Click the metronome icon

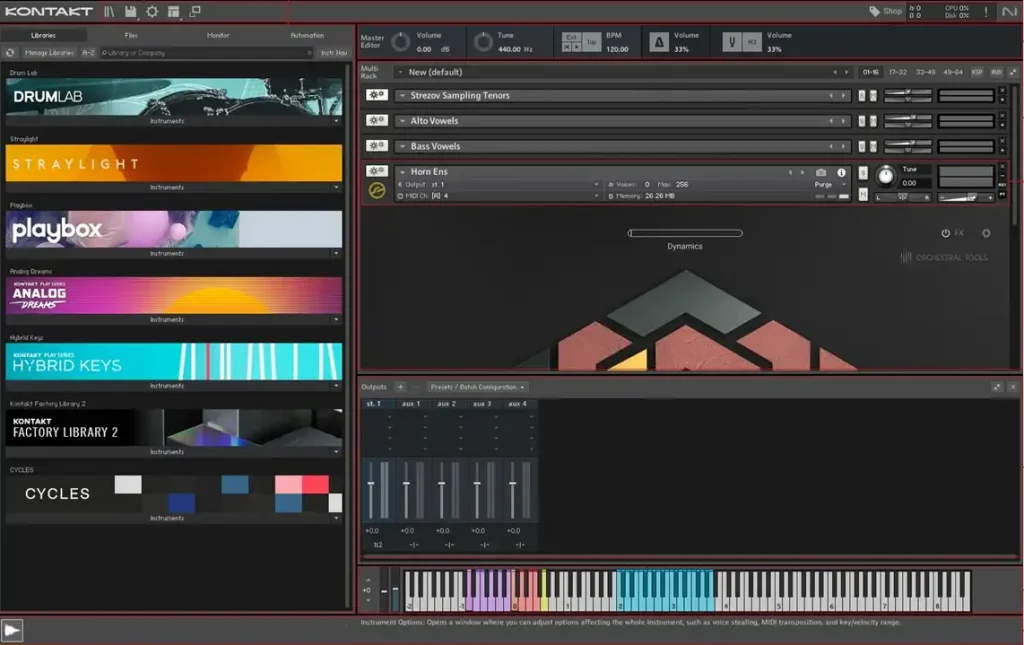click(x=658, y=42)
